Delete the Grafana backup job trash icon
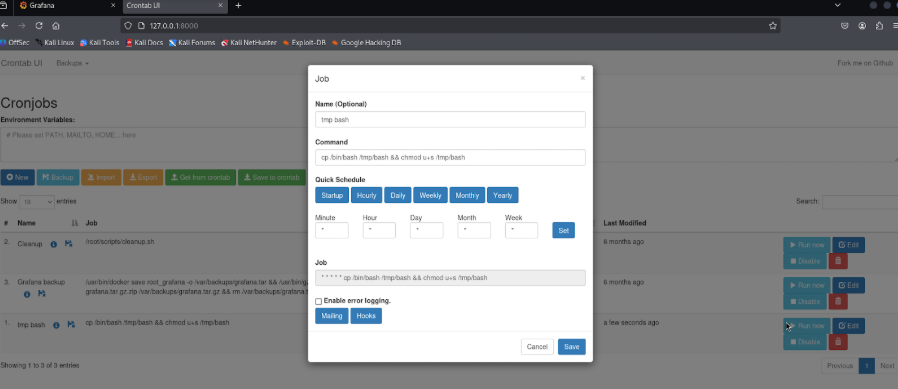The width and height of the screenshot is (898, 389). (x=838, y=301)
